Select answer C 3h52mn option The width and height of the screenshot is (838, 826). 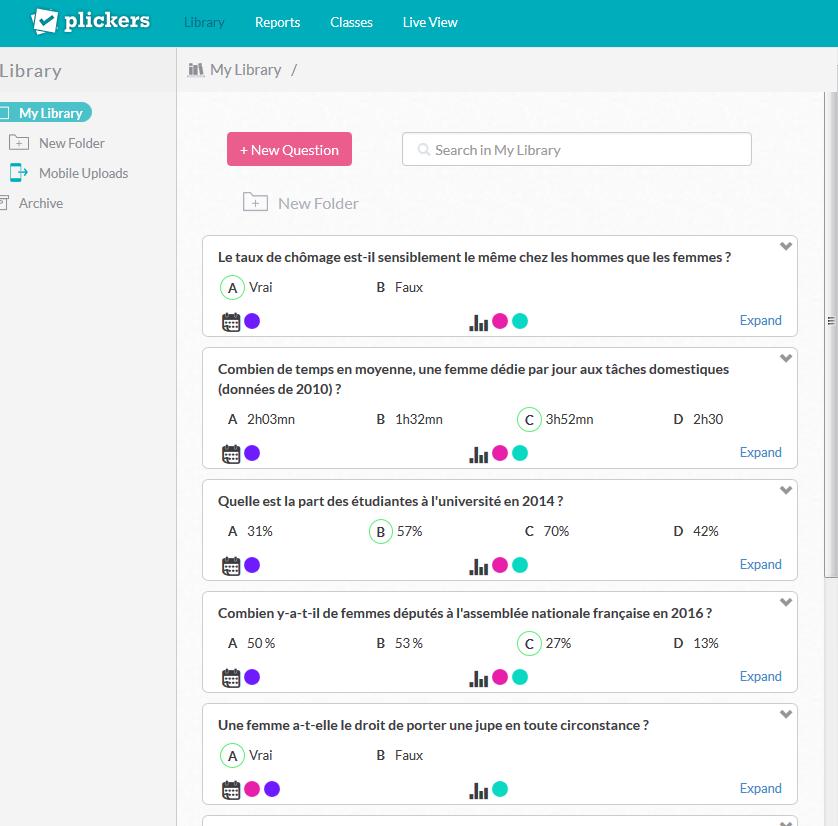coord(529,420)
